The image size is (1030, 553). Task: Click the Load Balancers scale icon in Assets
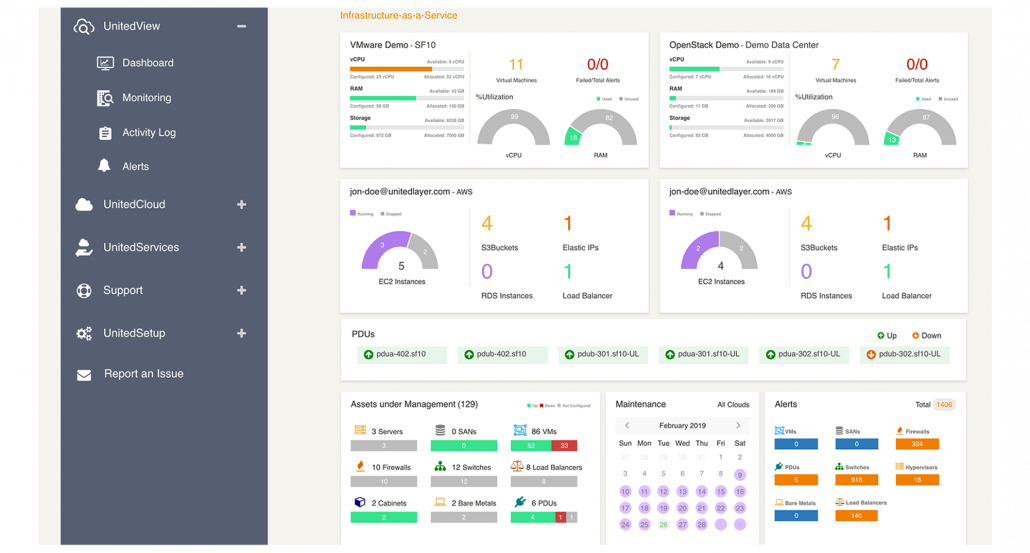pos(517,466)
